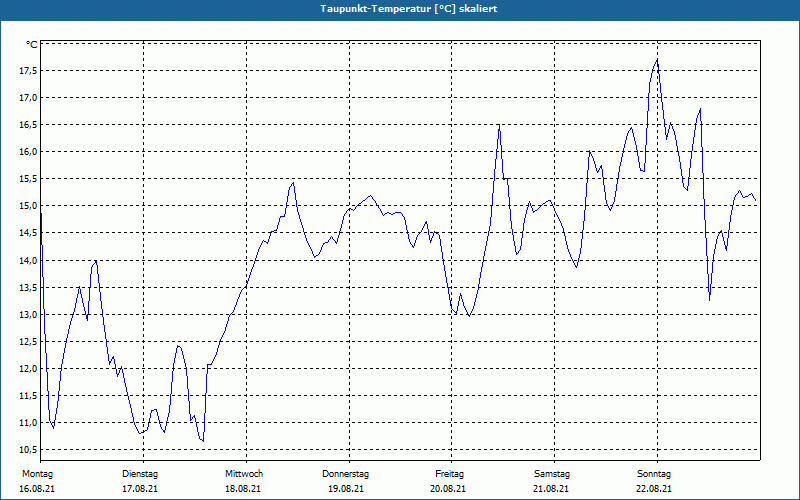
Task: Click the Montag day label
Action: coord(37,474)
